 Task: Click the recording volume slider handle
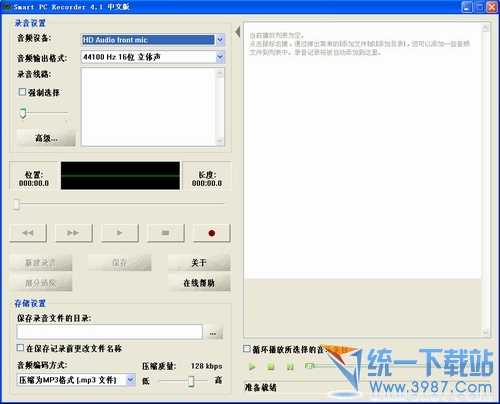click(x=23, y=113)
